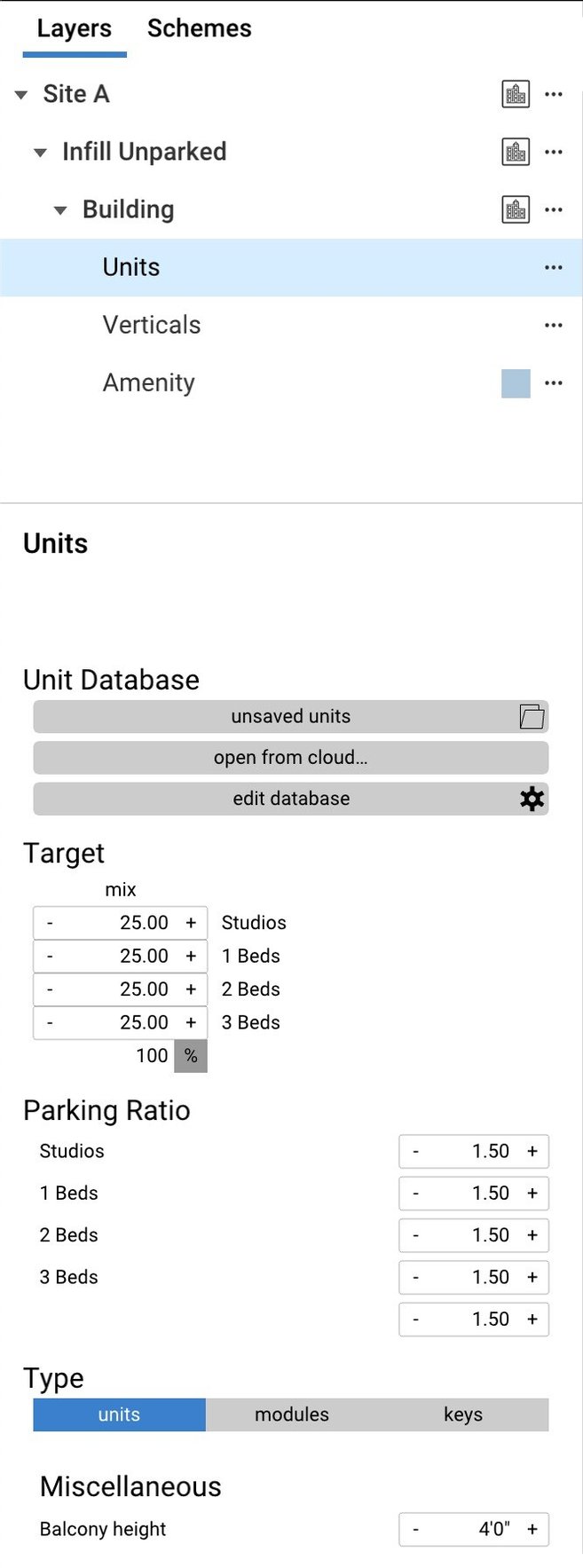The height and width of the screenshot is (1568, 583).
Task: Collapse the Infill Unparked node
Action: tap(40, 153)
